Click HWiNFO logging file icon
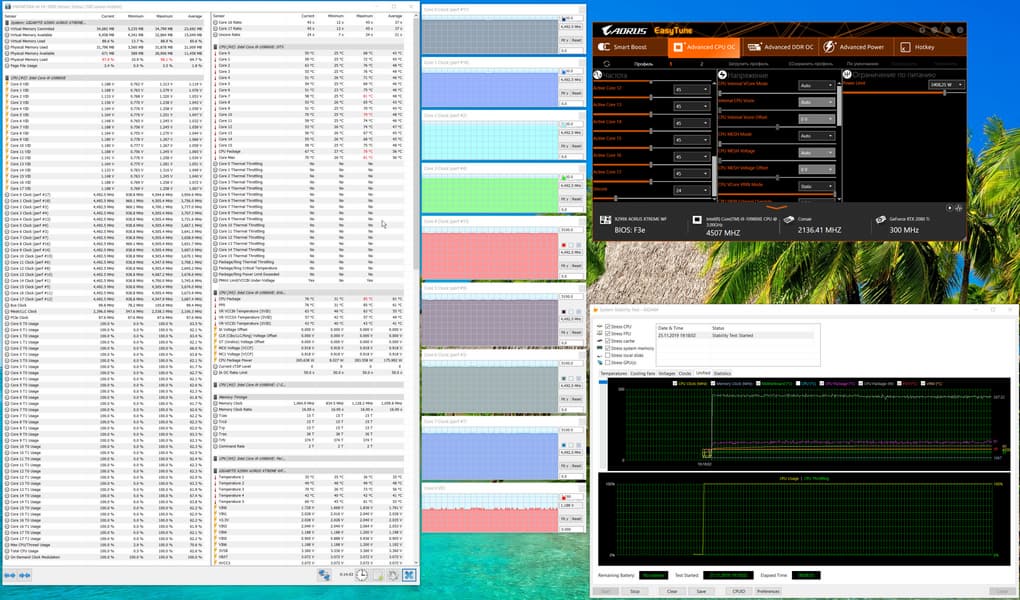 378,575
